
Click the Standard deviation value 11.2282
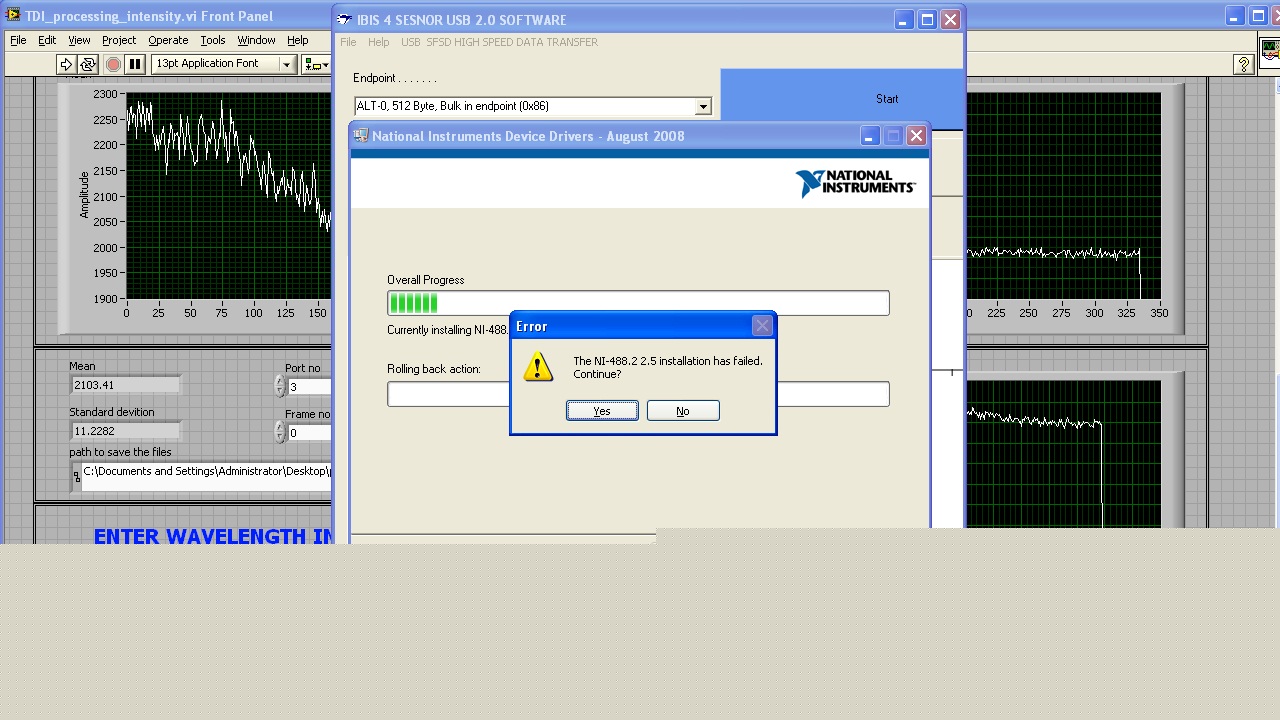[x=125, y=431]
